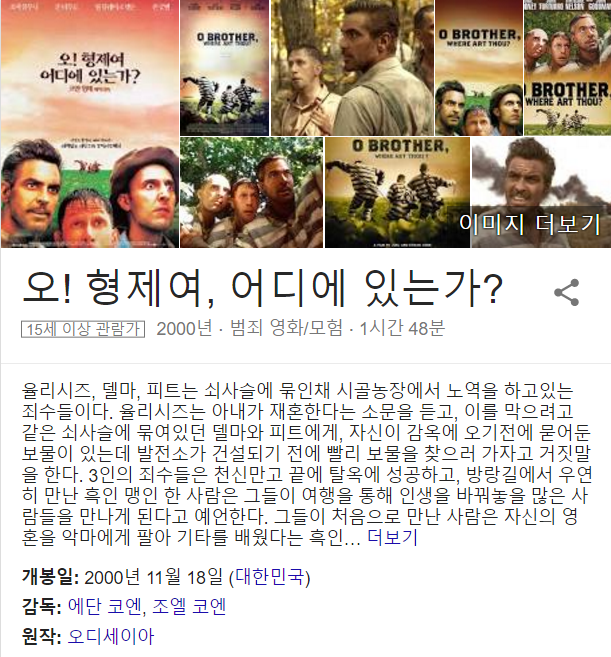Viewport: 611px width, 657px height.
Task: Click the 15세 이상 관람가 rating badge
Action: [x=83, y=329]
